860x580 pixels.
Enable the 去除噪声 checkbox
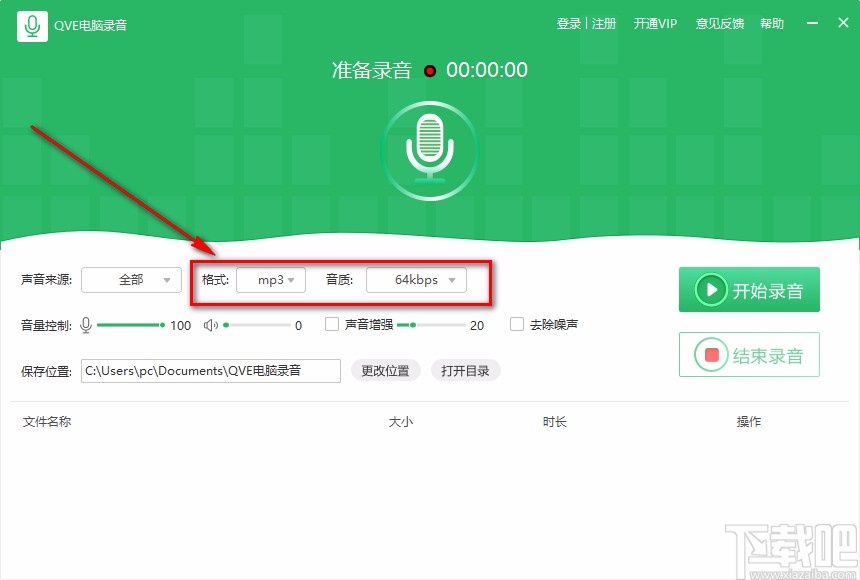pyautogui.click(x=517, y=324)
